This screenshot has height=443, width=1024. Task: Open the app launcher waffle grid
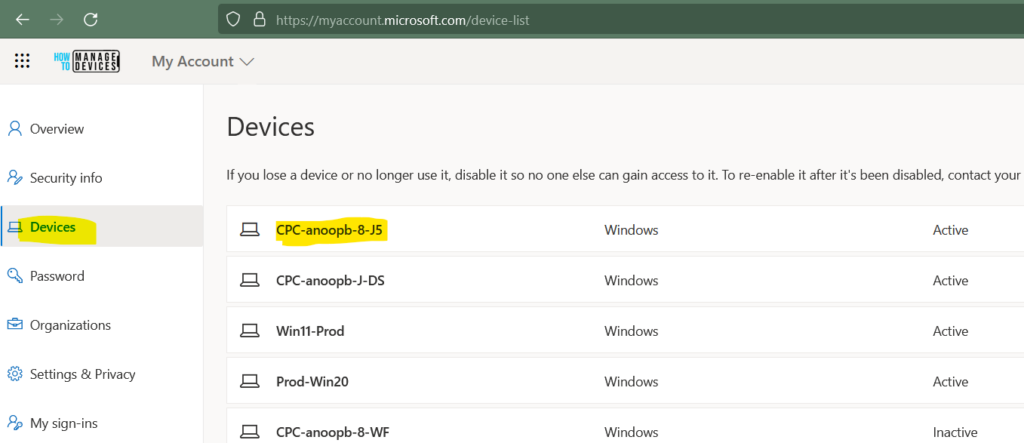click(22, 61)
